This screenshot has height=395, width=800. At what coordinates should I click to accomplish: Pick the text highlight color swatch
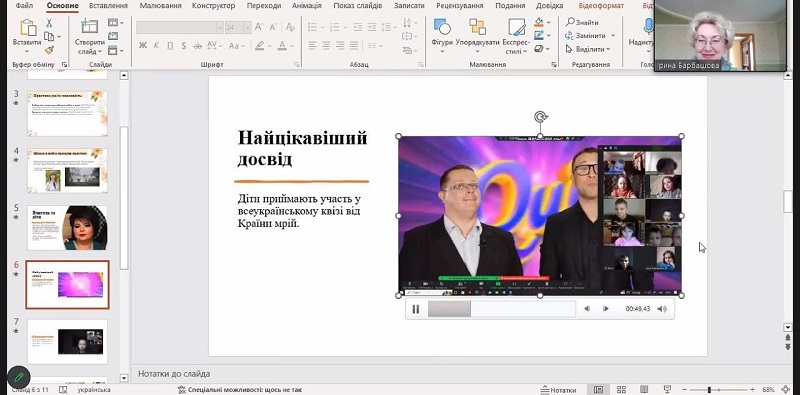(260, 46)
